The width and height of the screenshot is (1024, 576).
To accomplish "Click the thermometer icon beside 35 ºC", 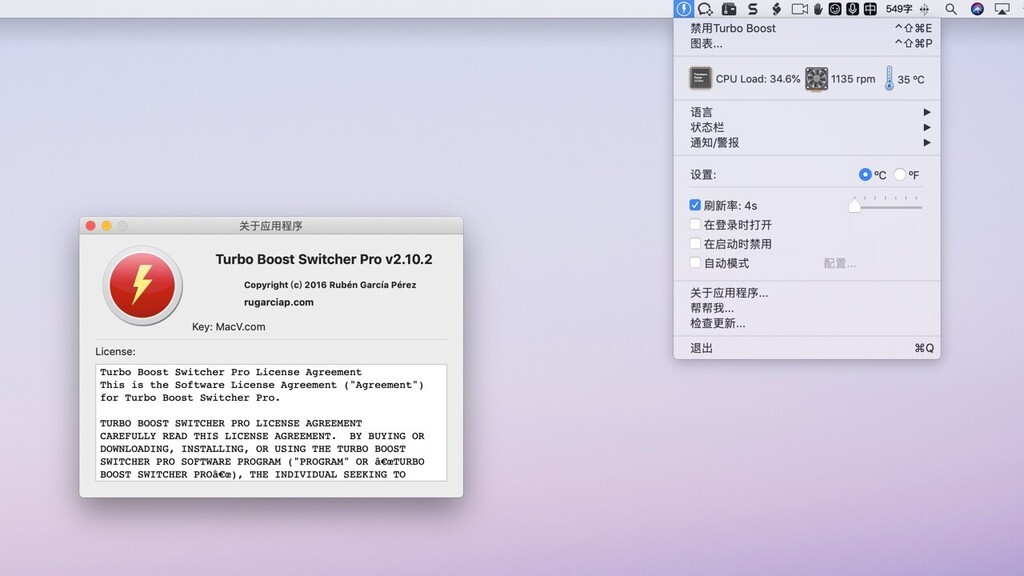I will (889, 78).
